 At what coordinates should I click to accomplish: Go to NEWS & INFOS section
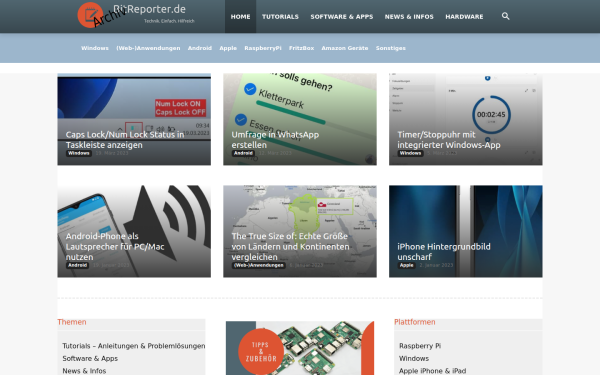409,16
